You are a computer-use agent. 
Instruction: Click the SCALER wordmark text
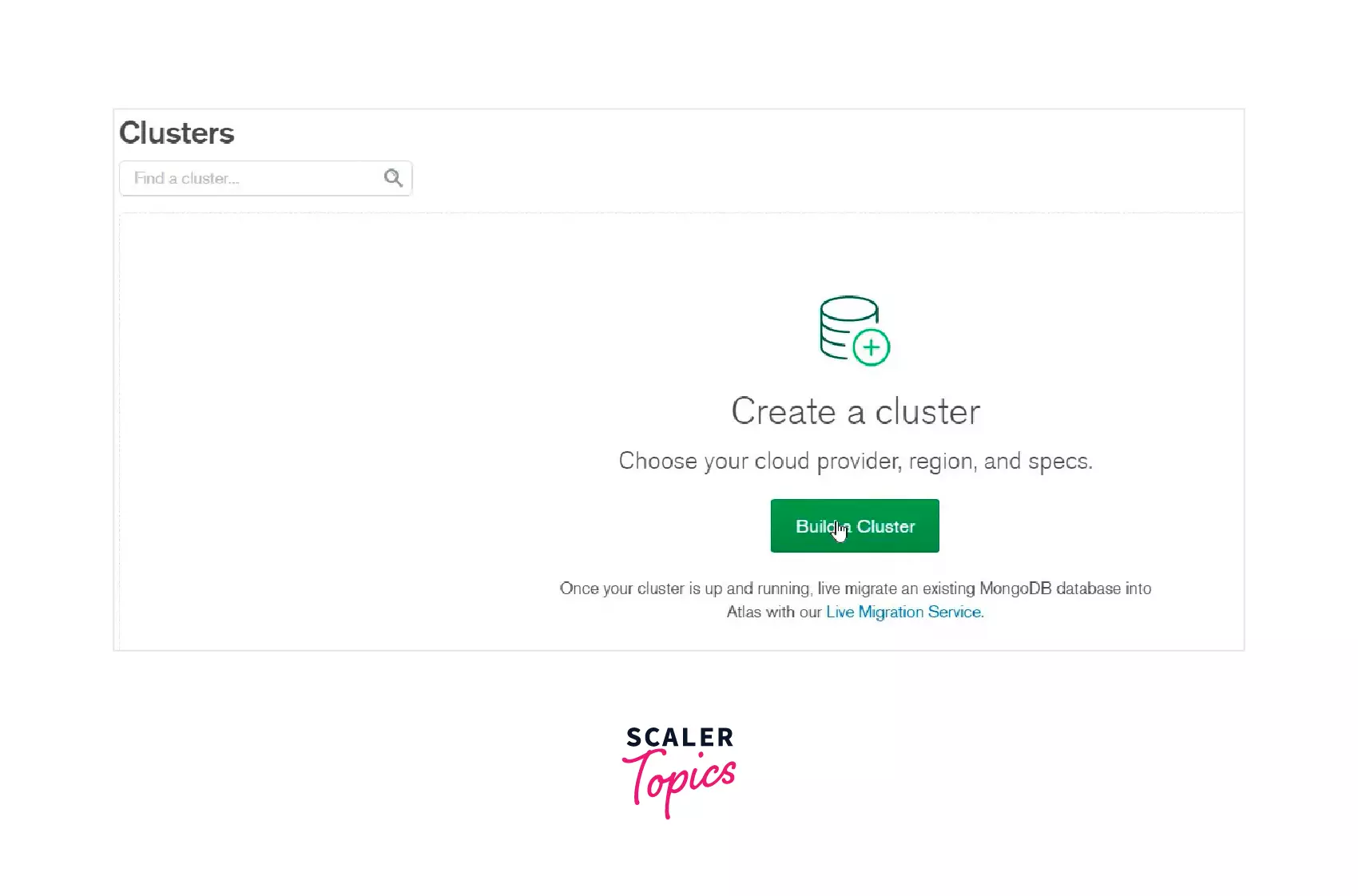tap(680, 737)
